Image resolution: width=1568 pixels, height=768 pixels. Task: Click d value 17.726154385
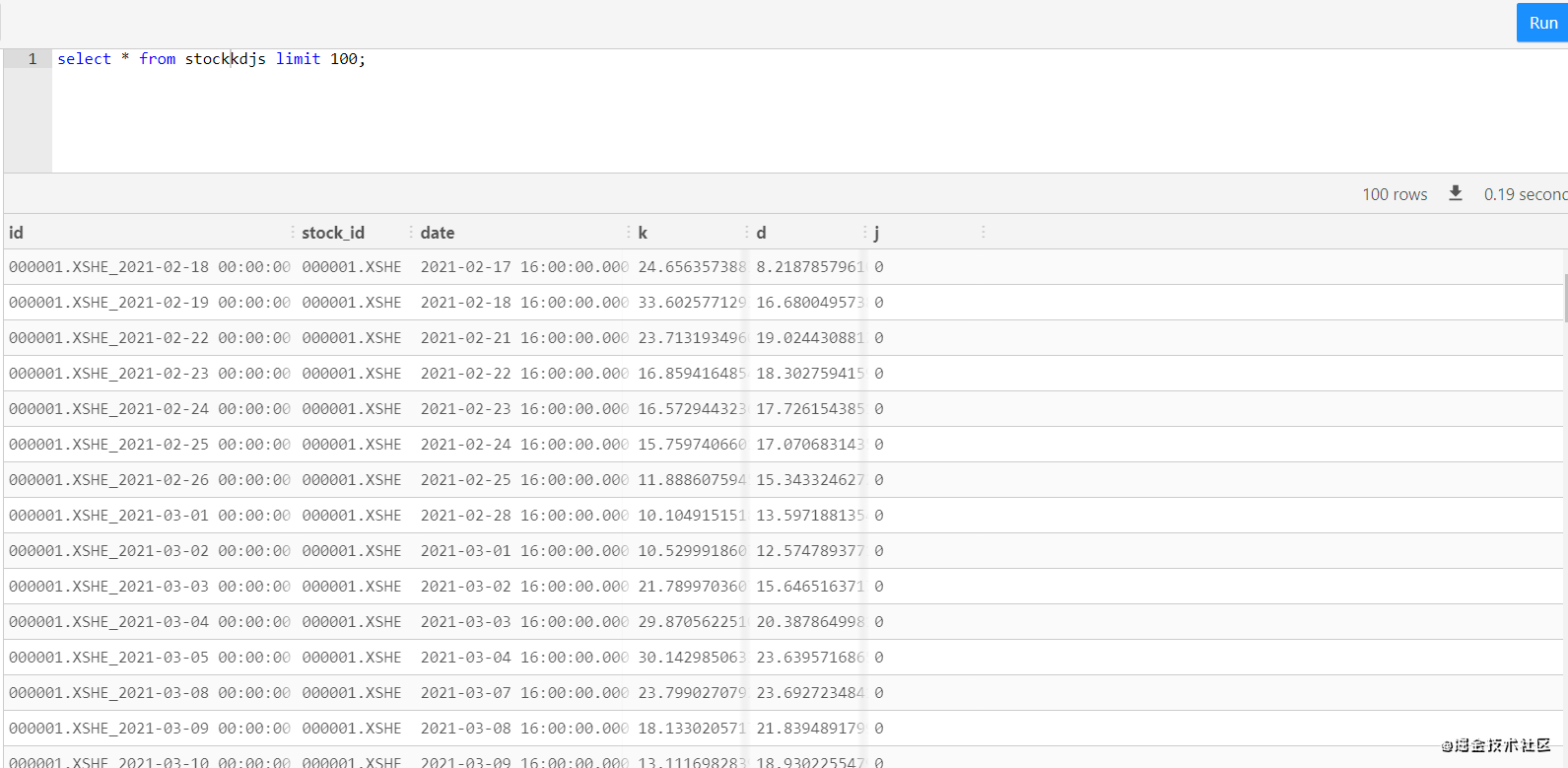(x=810, y=409)
